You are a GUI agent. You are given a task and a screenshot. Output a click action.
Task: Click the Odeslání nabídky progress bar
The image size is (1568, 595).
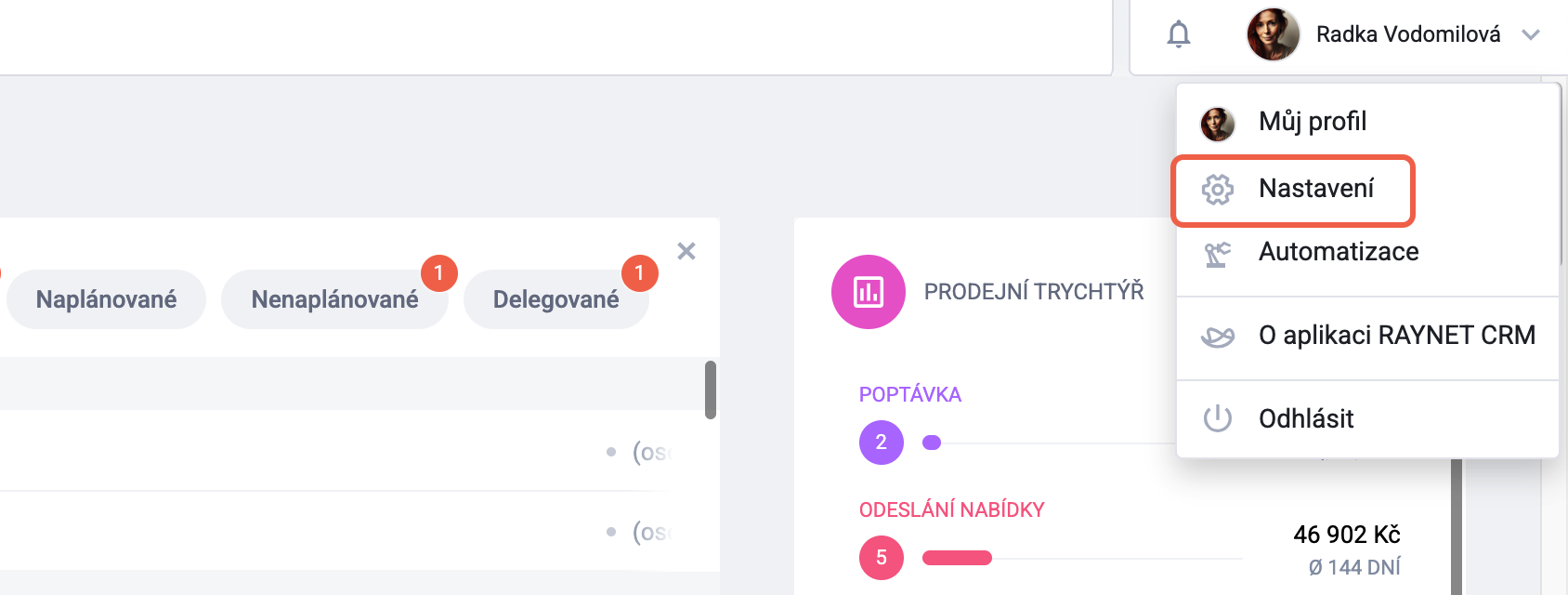click(x=957, y=558)
